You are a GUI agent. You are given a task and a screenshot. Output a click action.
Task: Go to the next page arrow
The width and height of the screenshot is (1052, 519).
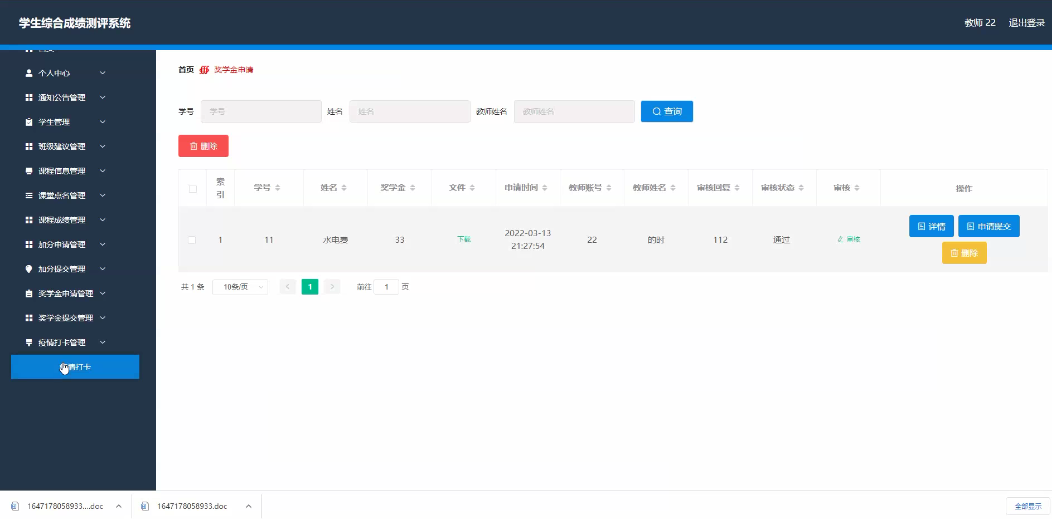(332, 287)
